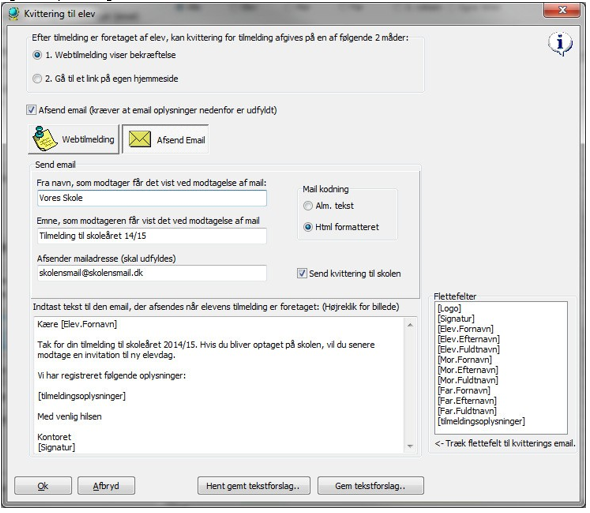Click the Ok button
The image size is (590, 513).
pyautogui.click(x=43, y=486)
